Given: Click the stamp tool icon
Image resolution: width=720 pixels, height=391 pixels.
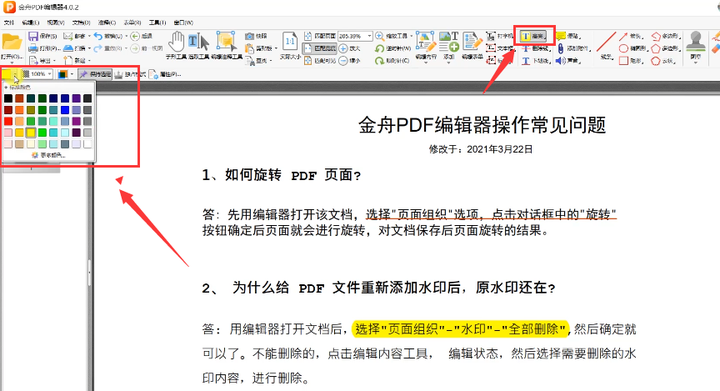Looking at the screenshot, I should click(696, 41).
